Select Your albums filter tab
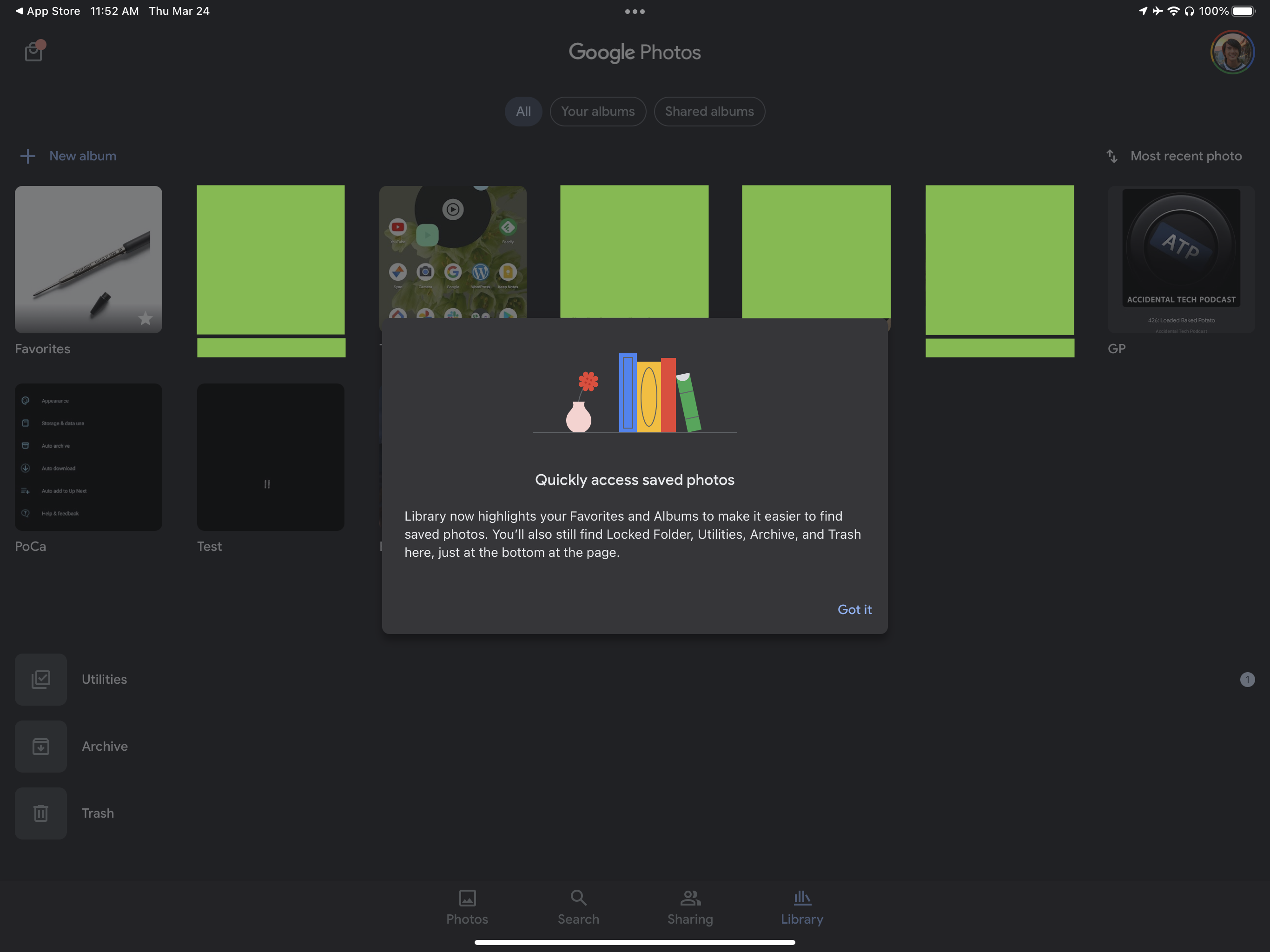The image size is (1270, 952). (597, 111)
